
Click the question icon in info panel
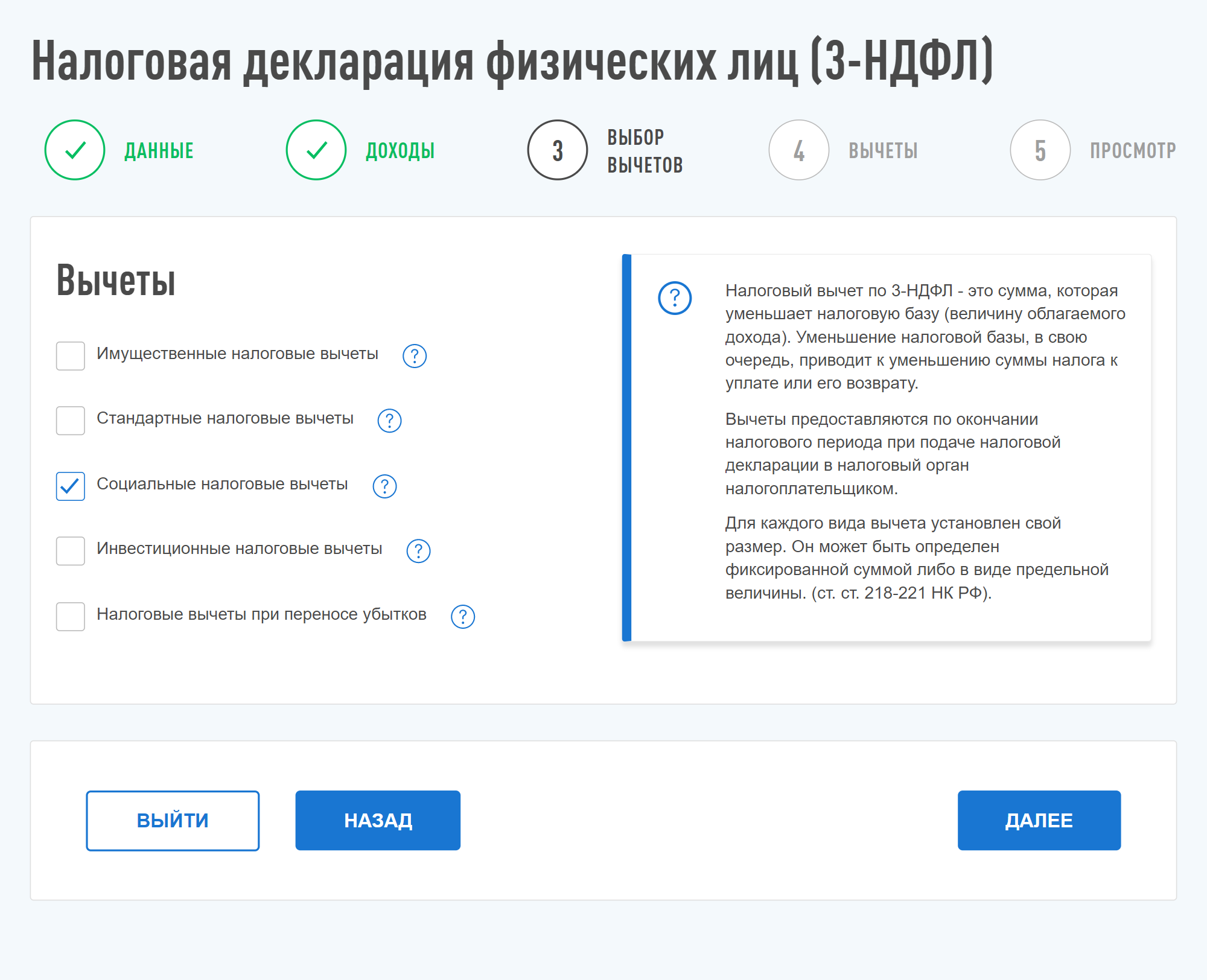[675, 298]
